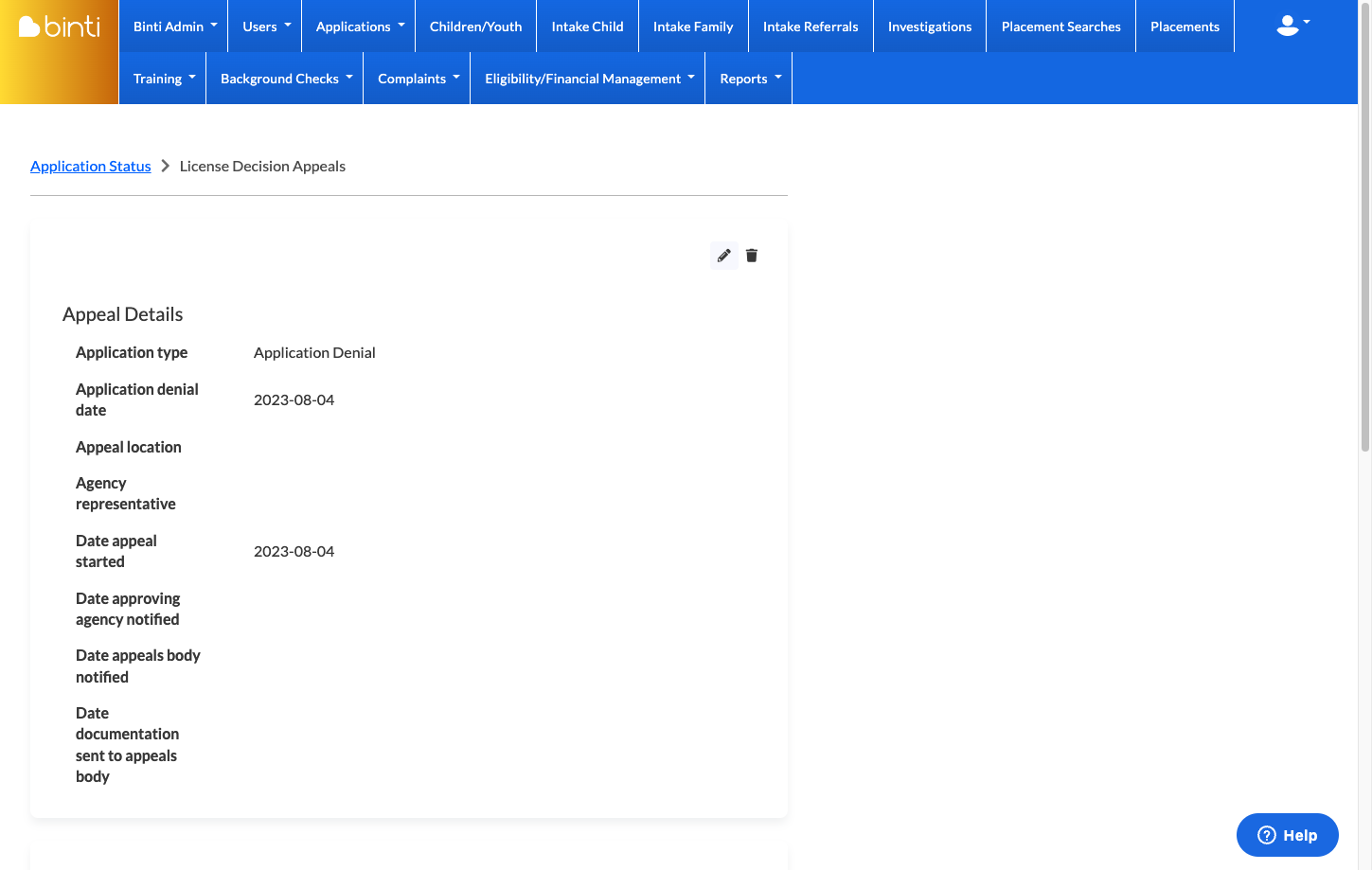Click the 2023-08-04 application denial date value
This screenshot has width=1372, height=870.
(x=294, y=399)
